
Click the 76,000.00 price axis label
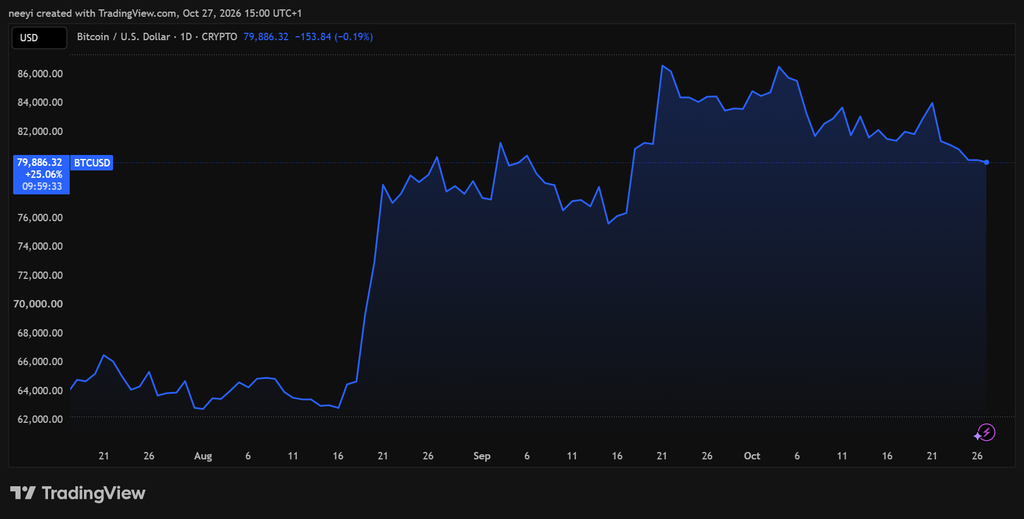pos(40,217)
